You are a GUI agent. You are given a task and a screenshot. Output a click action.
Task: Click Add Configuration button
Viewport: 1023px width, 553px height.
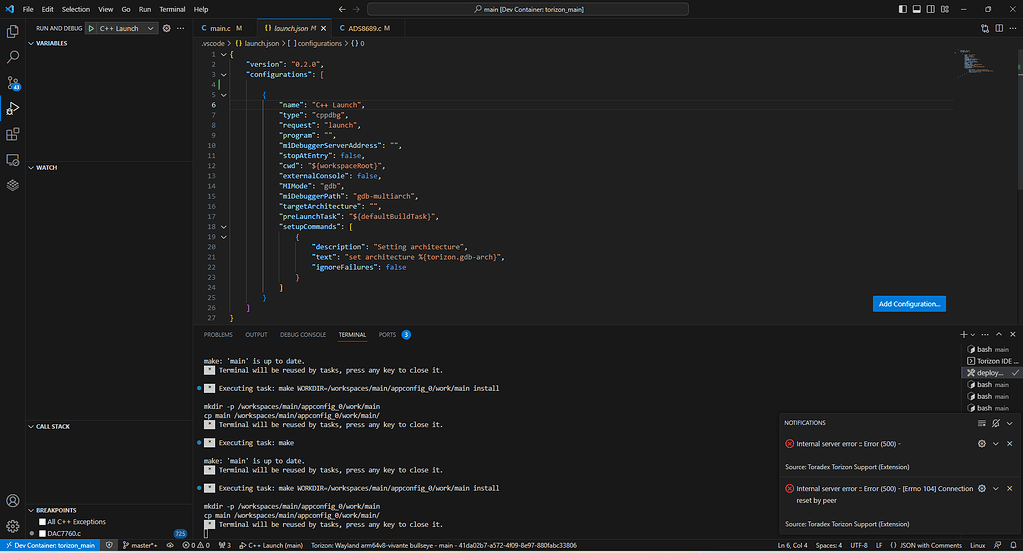coord(909,304)
